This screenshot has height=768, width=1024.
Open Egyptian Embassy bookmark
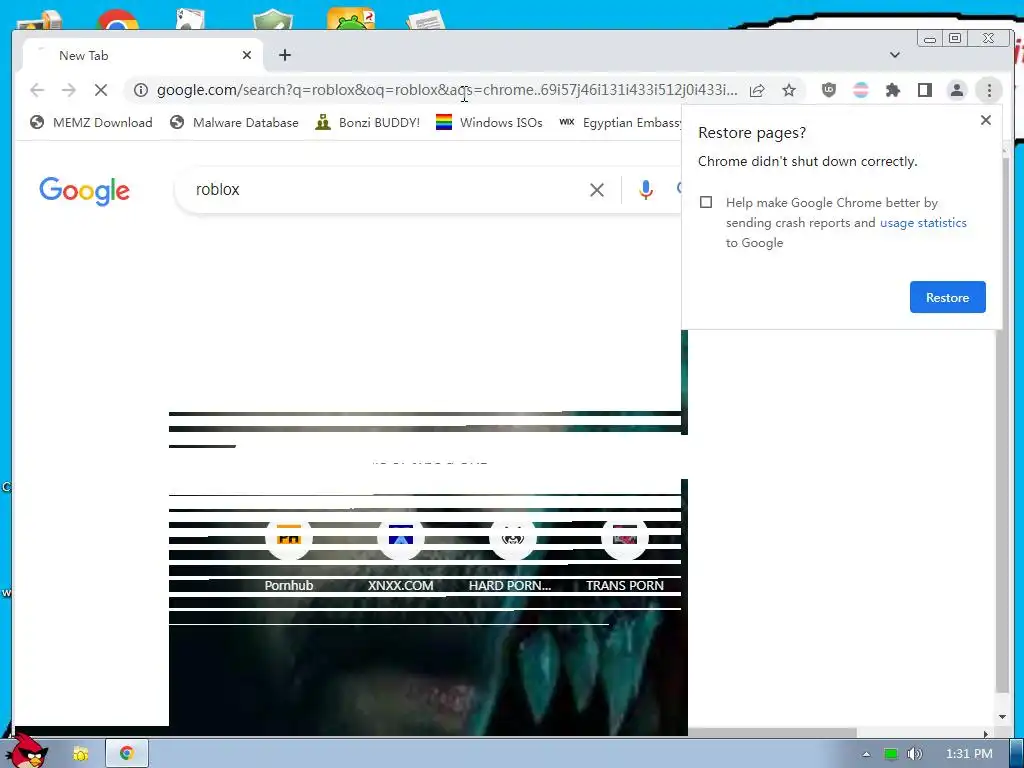tap(619, 122)
